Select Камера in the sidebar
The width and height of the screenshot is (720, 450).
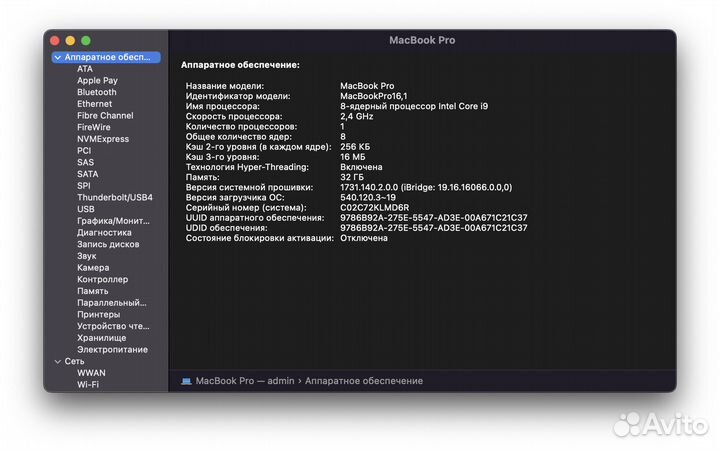93,268
